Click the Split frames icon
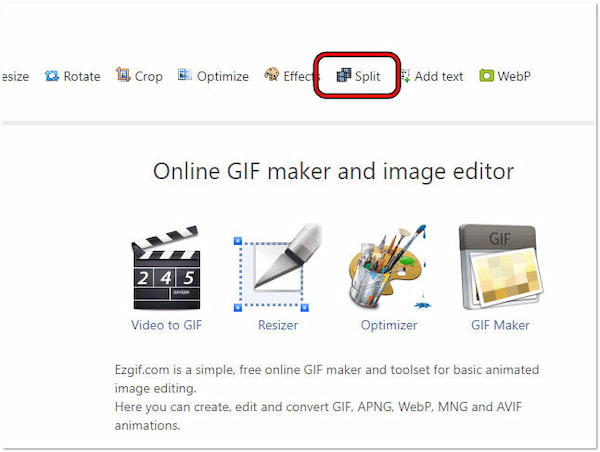Viewport: 600px width, 452px height. coord(344,75)
